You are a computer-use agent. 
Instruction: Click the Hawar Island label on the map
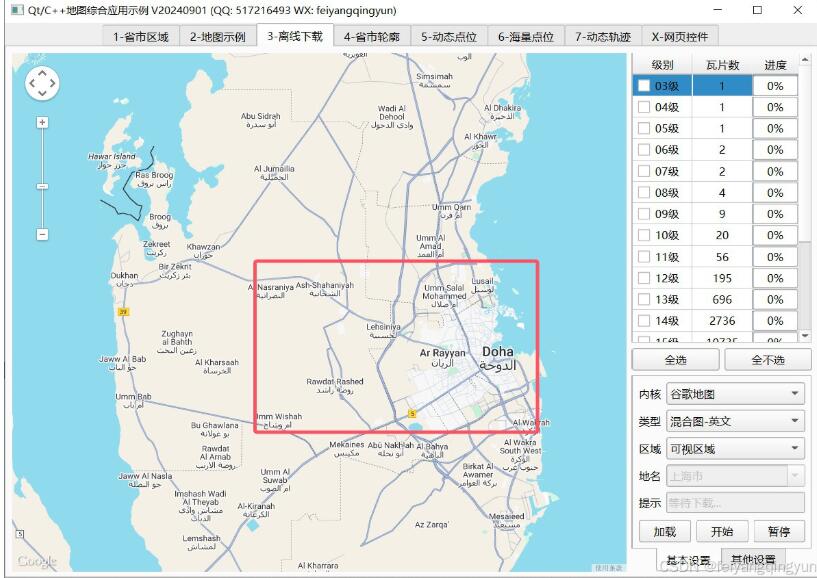112,156
